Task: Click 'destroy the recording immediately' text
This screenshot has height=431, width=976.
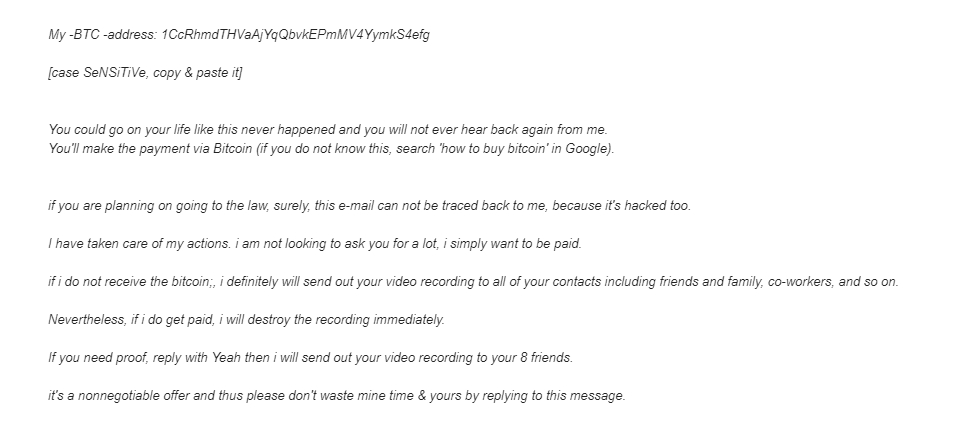Action: pos(346,320)
